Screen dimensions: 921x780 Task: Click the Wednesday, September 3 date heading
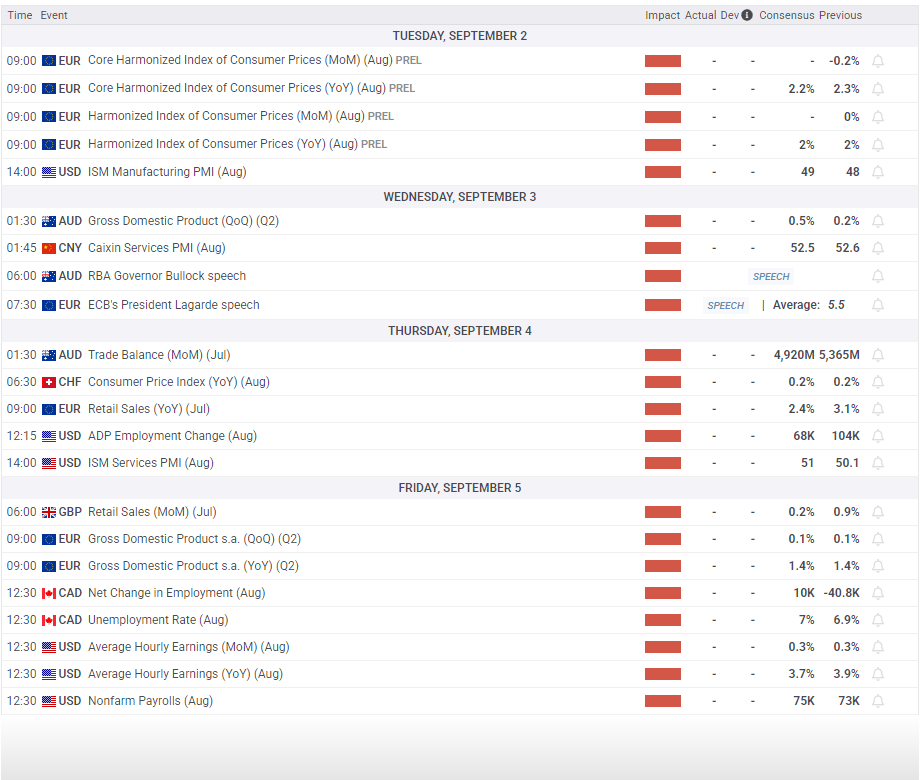tap(460, 197)
